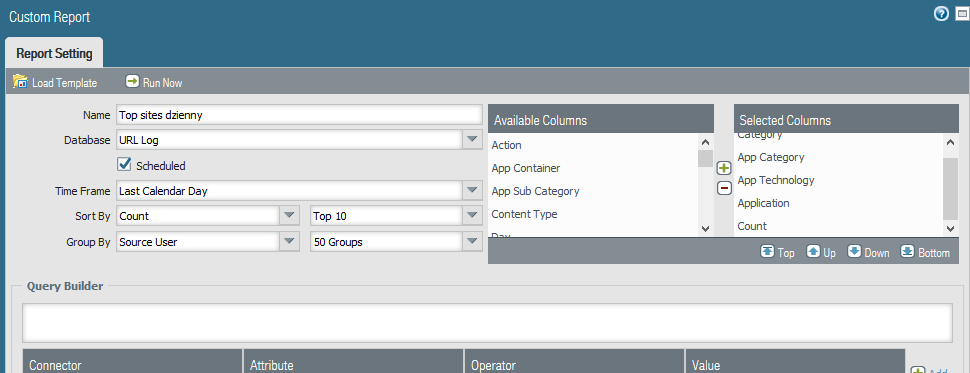970x373 pixels.
Task: Toggle the Scheduled checkbox
Action: (124, 165)
